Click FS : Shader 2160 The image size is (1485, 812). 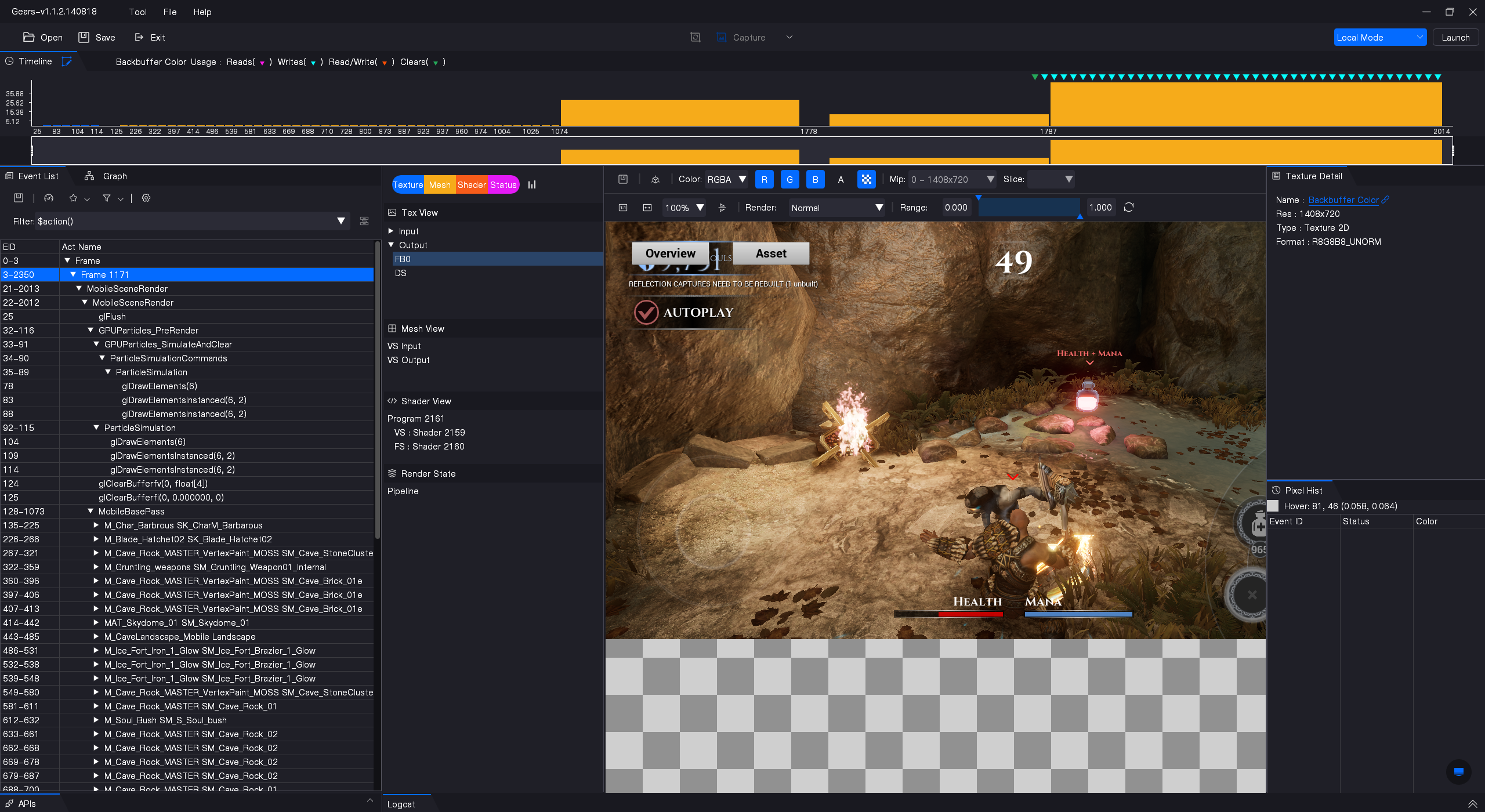pos(429,446)
